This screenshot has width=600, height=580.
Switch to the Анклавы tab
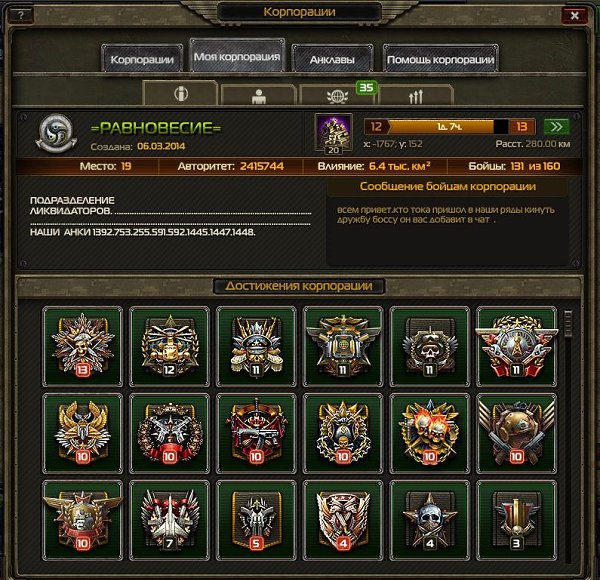332,59
